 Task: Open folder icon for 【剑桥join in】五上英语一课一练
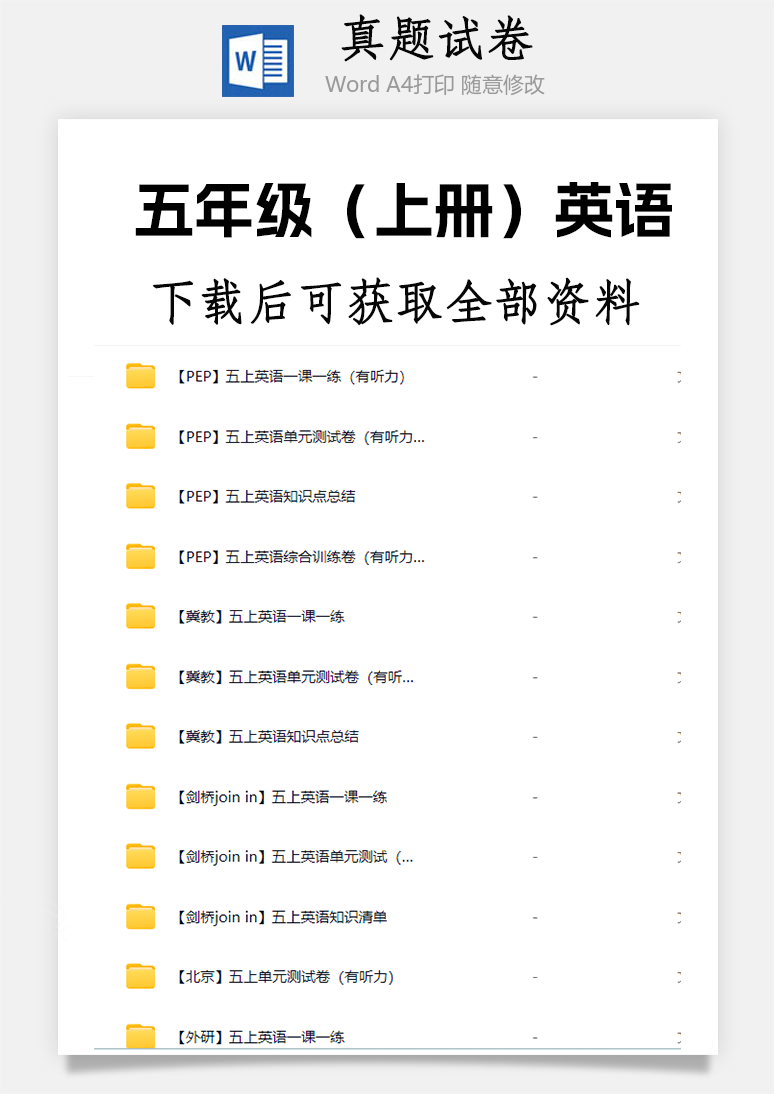140,796
